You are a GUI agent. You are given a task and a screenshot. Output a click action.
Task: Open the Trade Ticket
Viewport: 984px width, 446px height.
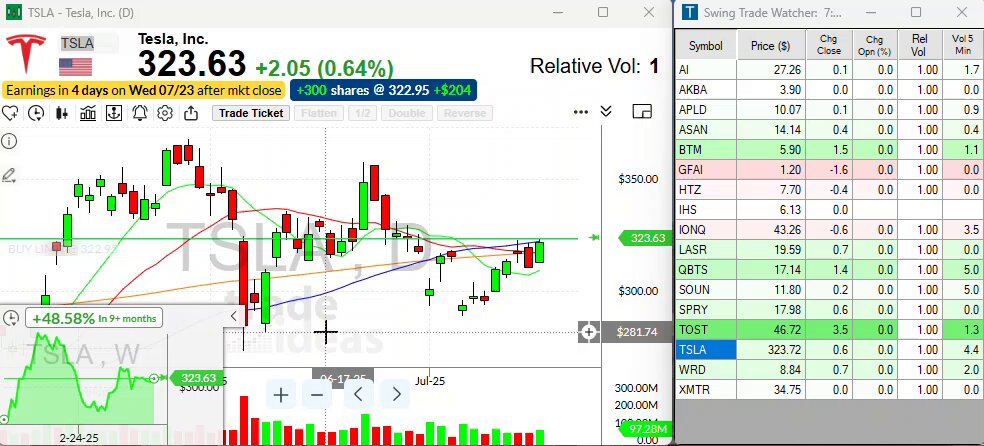(251, 114)
